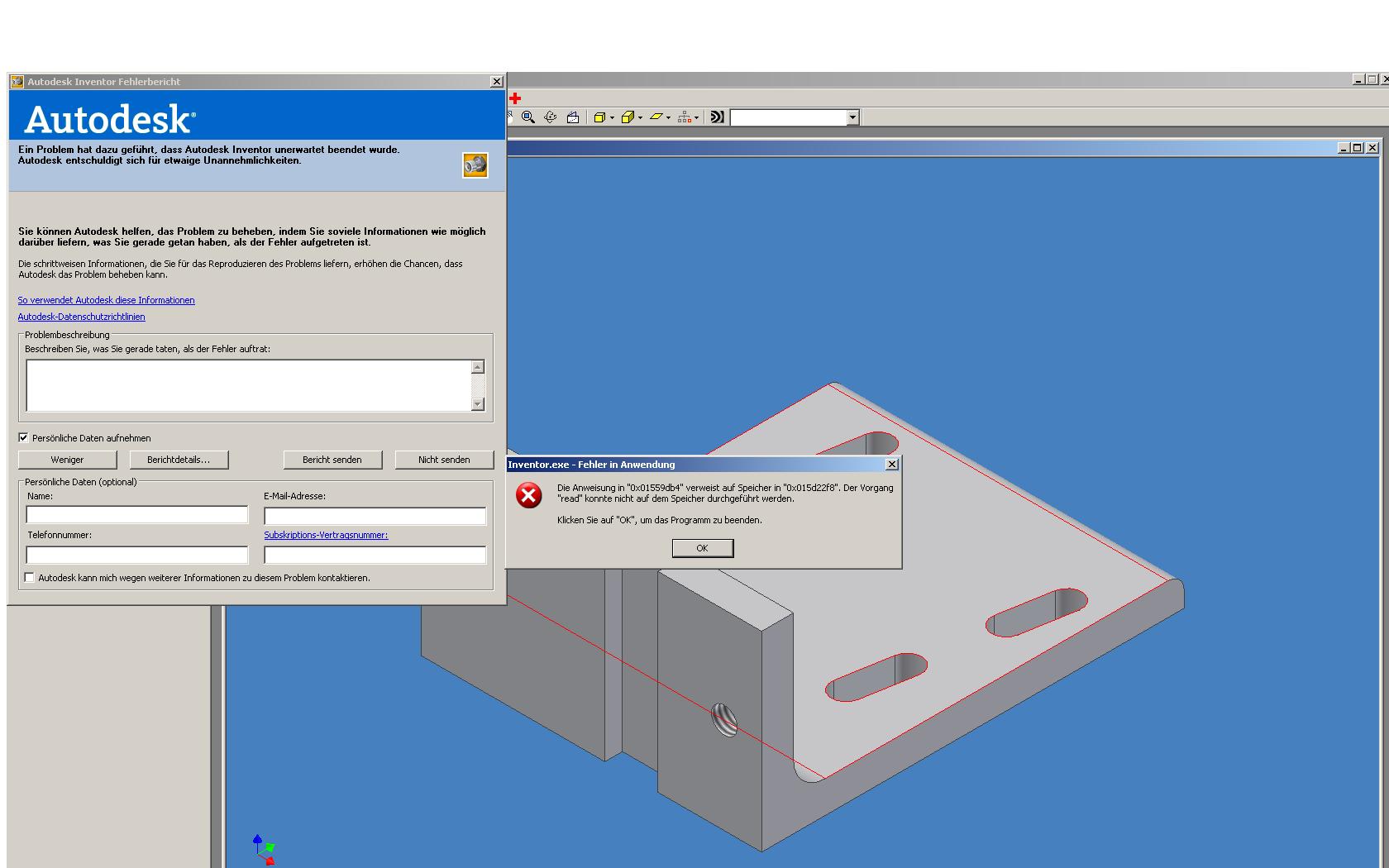Click the perspective camera cube icon

point(628,117)
